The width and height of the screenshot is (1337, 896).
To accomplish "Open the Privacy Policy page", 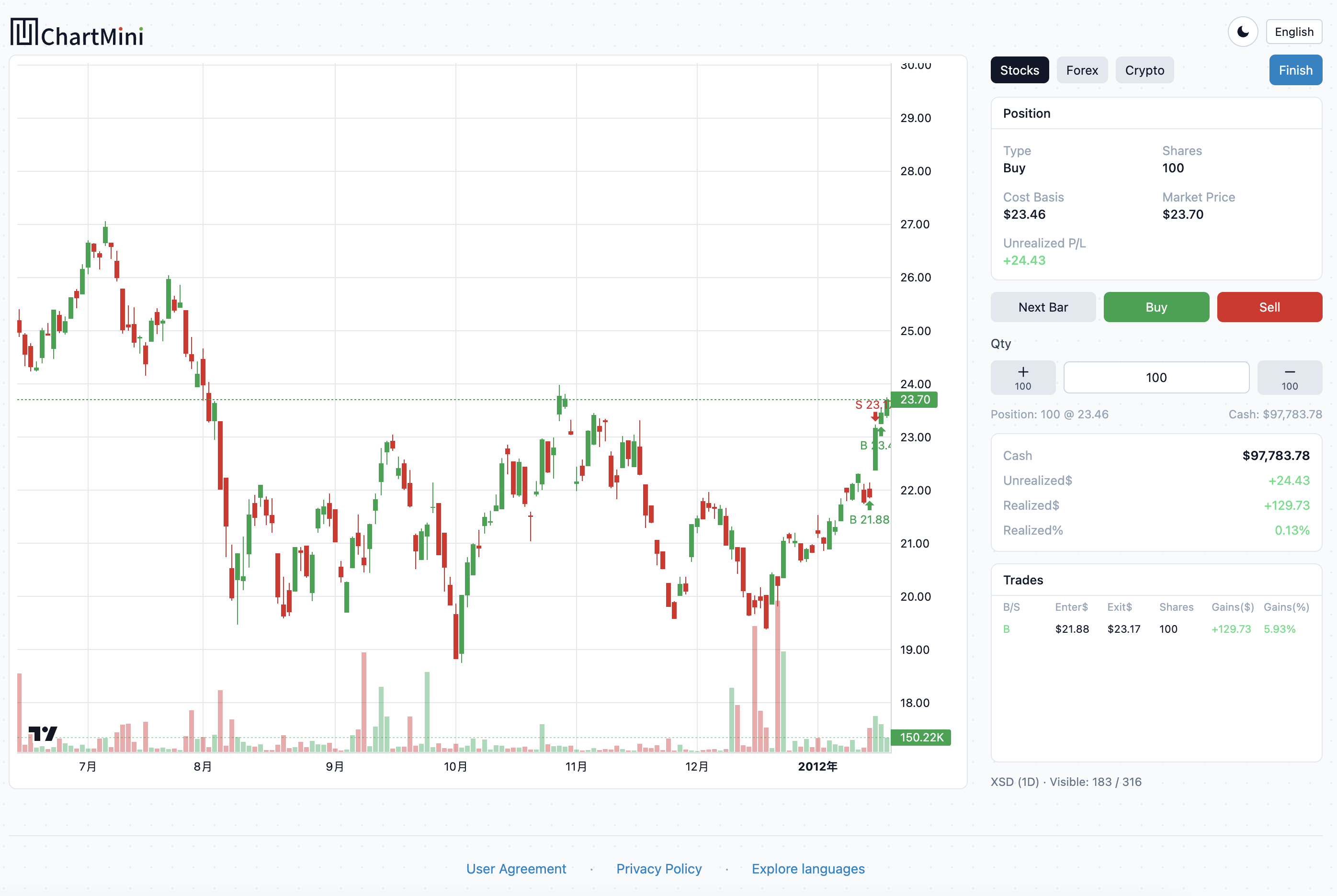I will (658, 868).
